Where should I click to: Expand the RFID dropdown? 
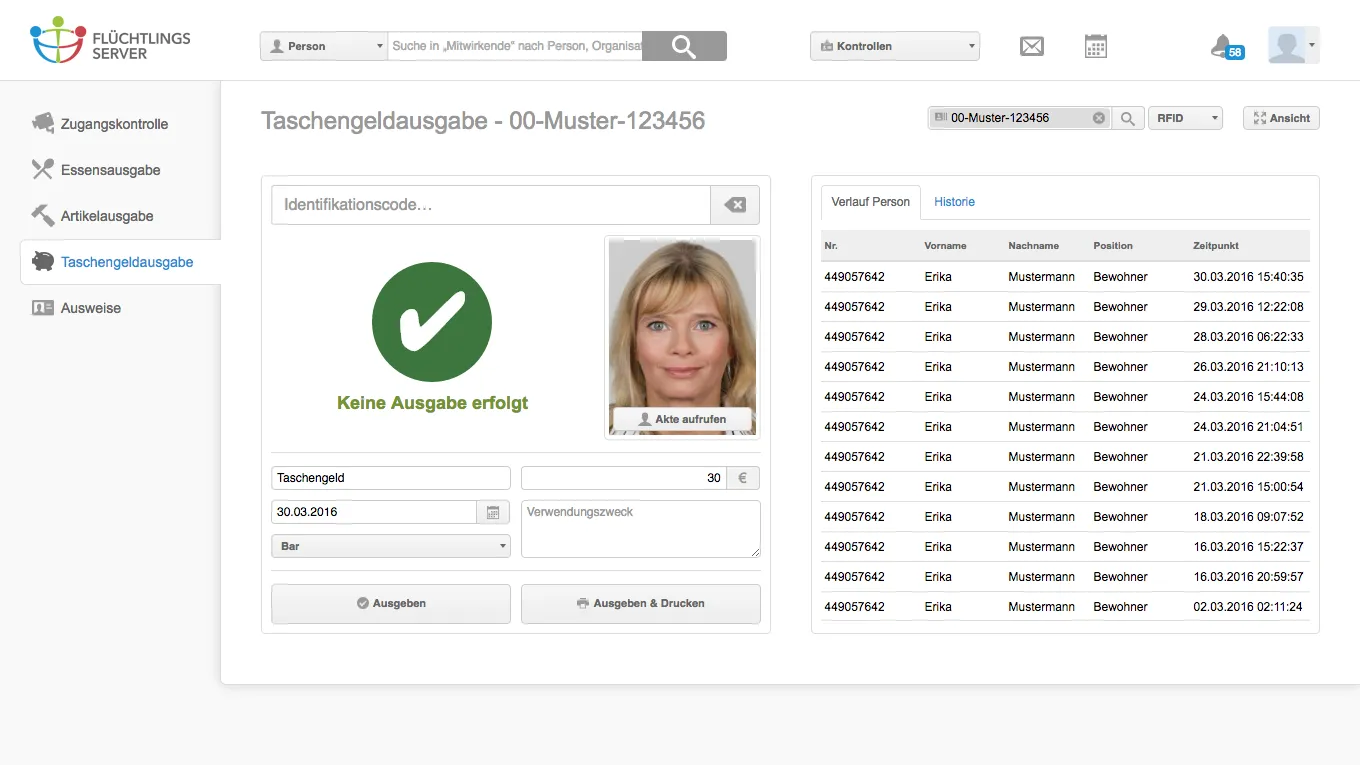pos(1186,118)
